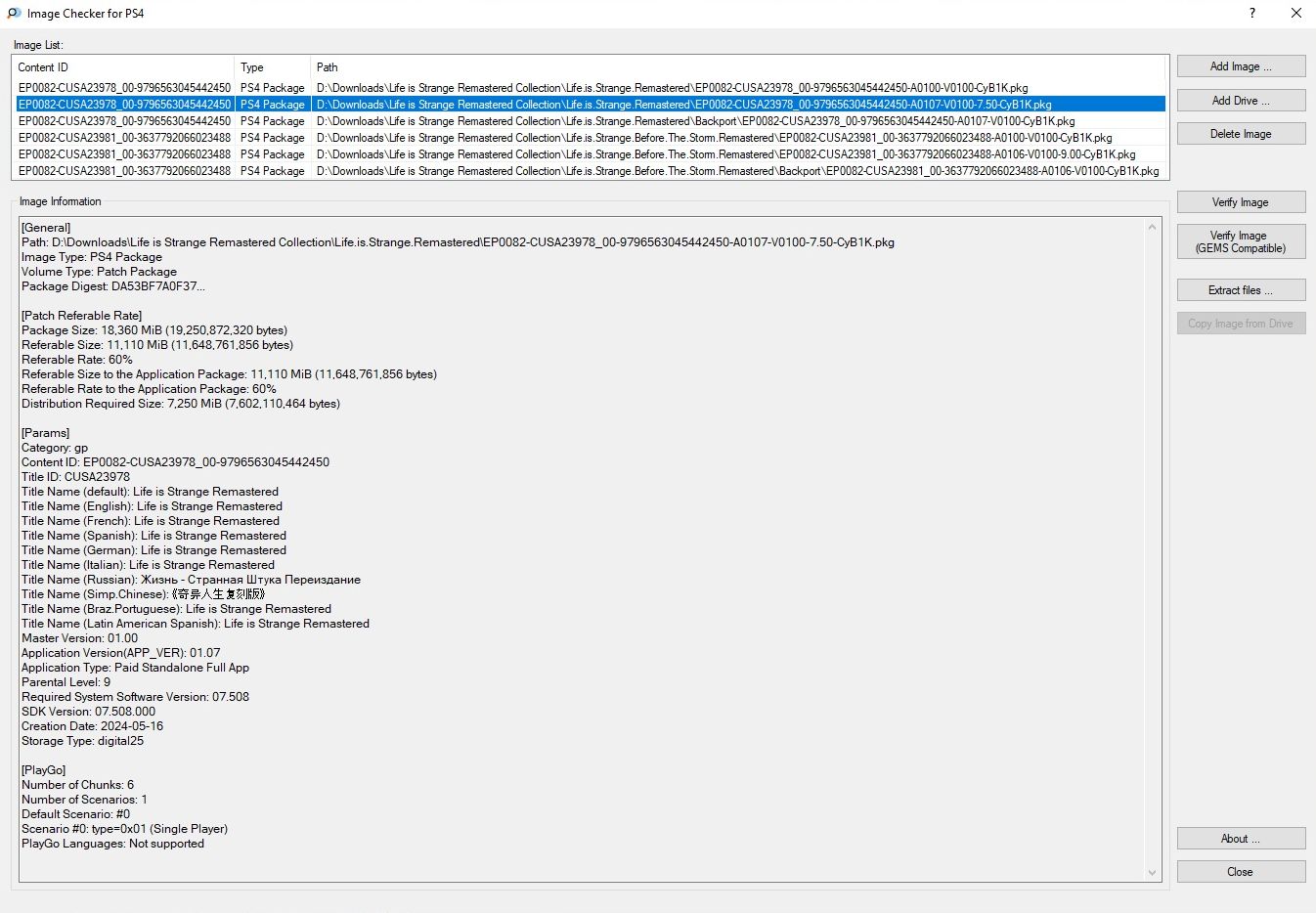
Task: Click the scroll up arrow in Image Information
Action: coord(1152,227)
